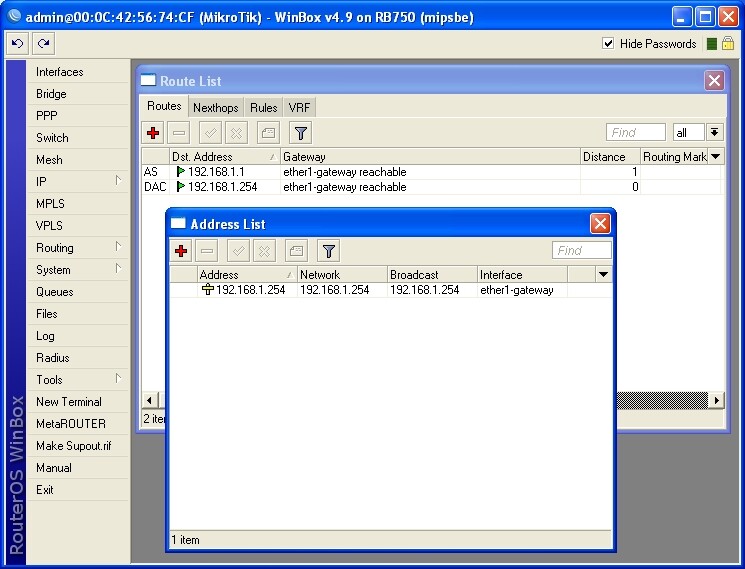The height and width of the screenshot is (569, 745).
Task: Sort routes by Distance column header
Action: pyautogui.click(x=610, y=157)
